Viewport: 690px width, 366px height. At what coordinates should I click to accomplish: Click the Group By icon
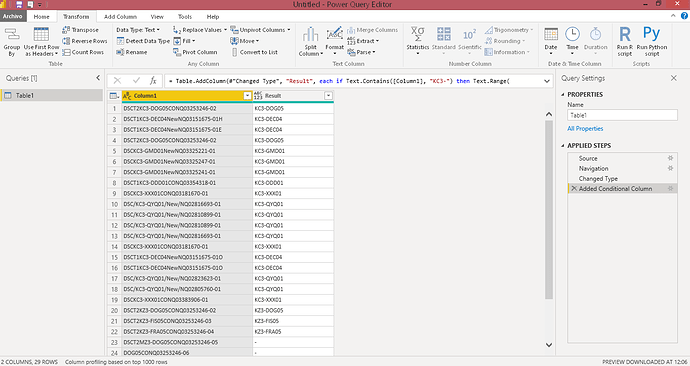[x=11, y=35]
